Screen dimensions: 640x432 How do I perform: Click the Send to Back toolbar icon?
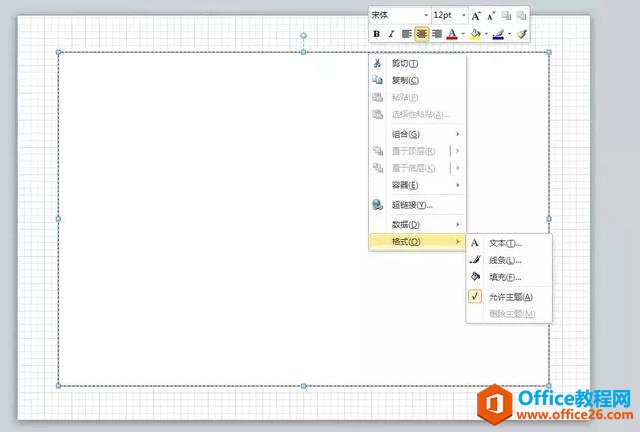click(521, 16)
